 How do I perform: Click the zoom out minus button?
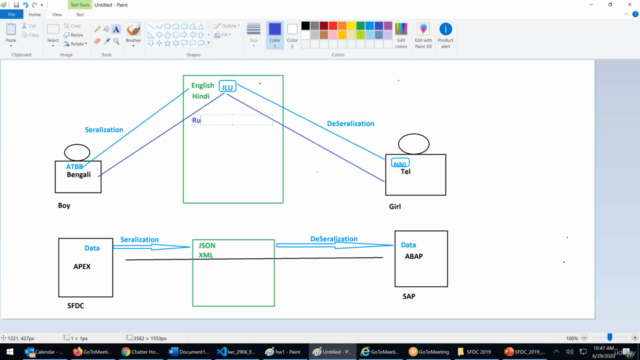click(x=584, y=338)
